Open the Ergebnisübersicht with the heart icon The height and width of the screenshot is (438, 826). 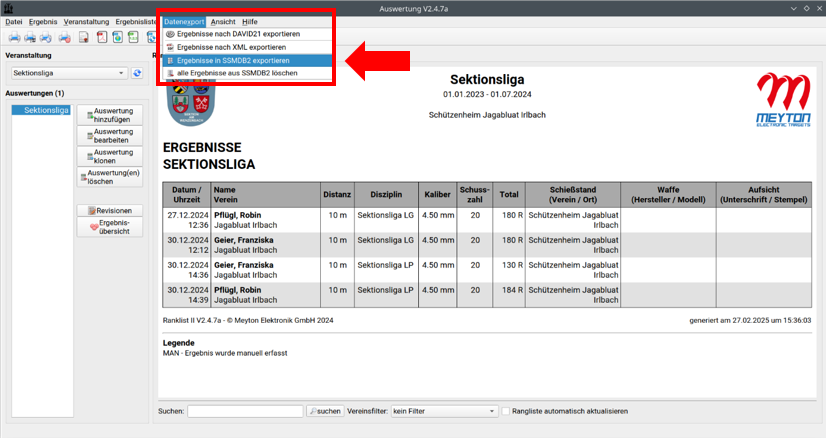click(x=110, y=228)
